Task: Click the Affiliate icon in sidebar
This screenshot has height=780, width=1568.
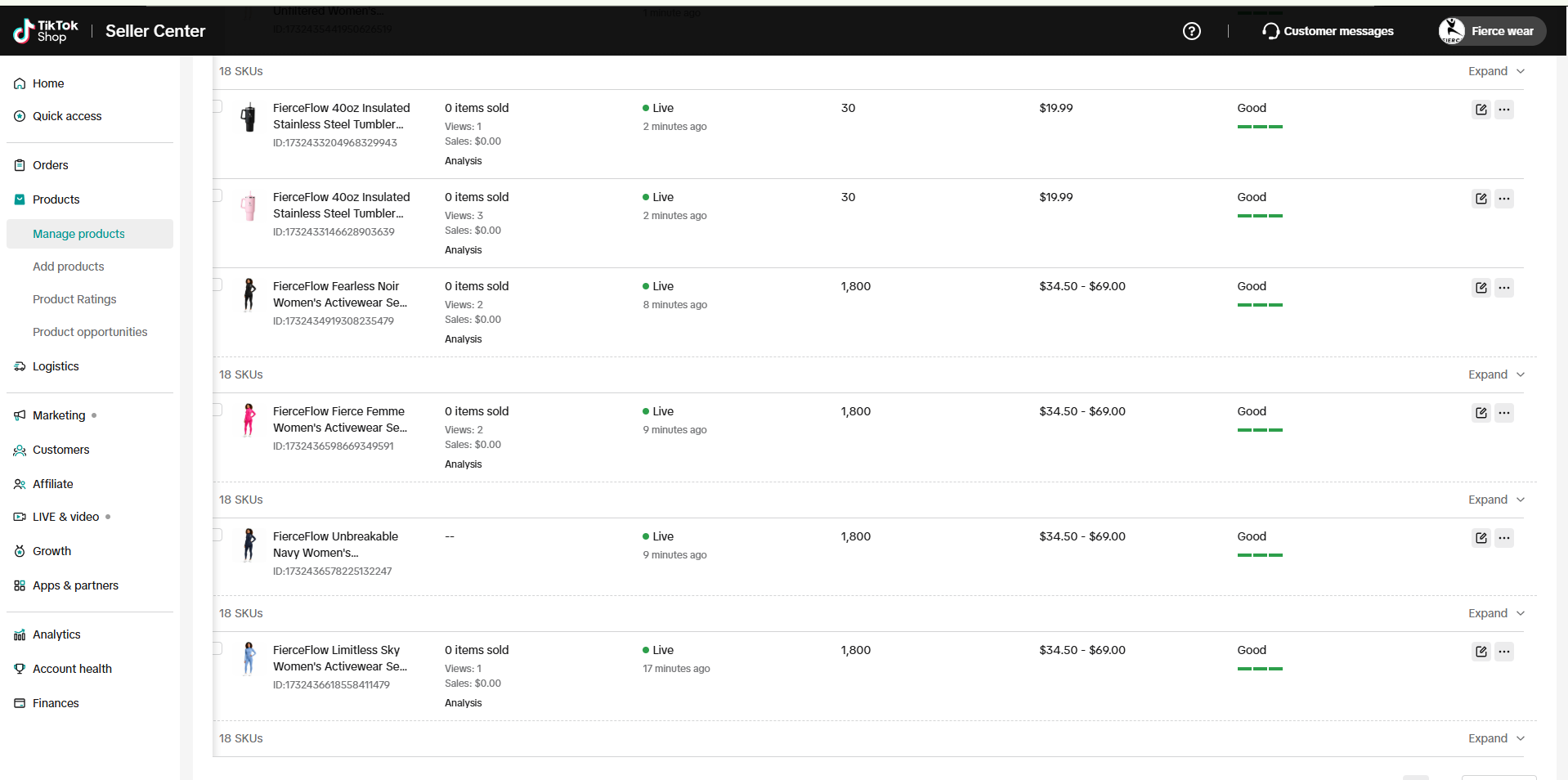Action: [20, 484]
